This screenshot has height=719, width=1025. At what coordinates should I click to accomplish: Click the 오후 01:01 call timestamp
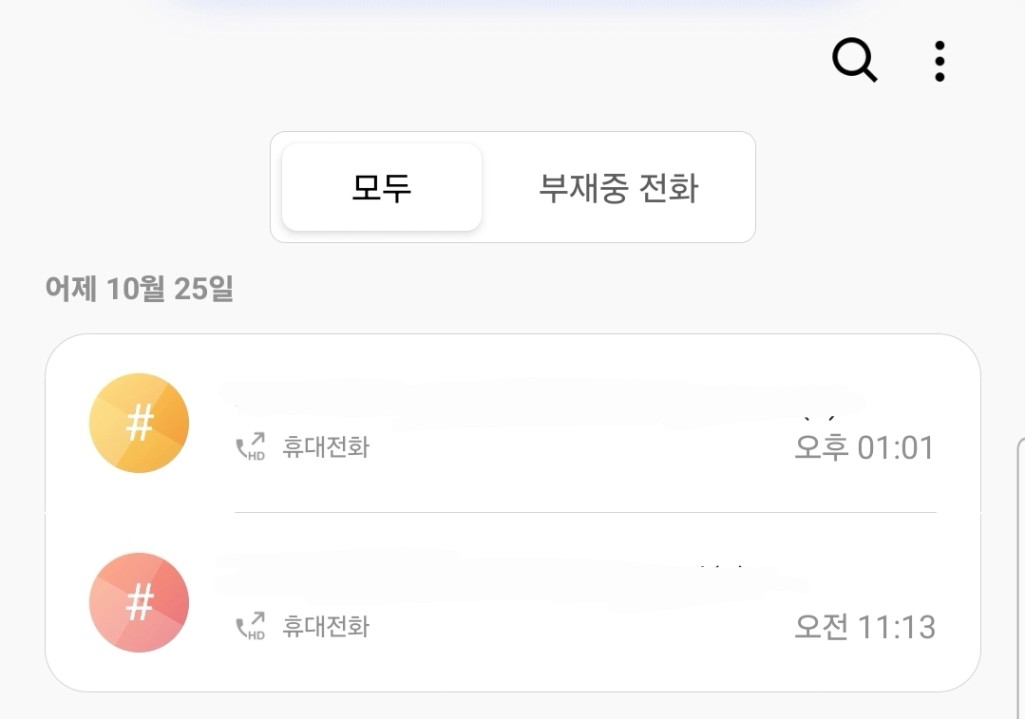[864, 447]
